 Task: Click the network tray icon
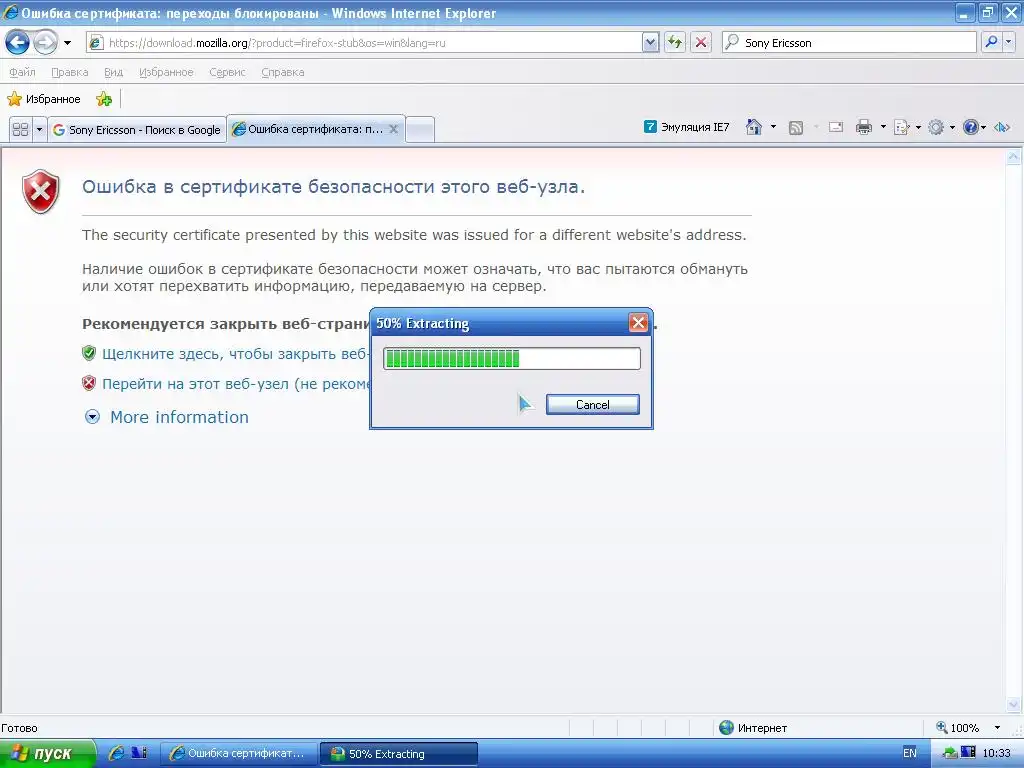point(950,753)
